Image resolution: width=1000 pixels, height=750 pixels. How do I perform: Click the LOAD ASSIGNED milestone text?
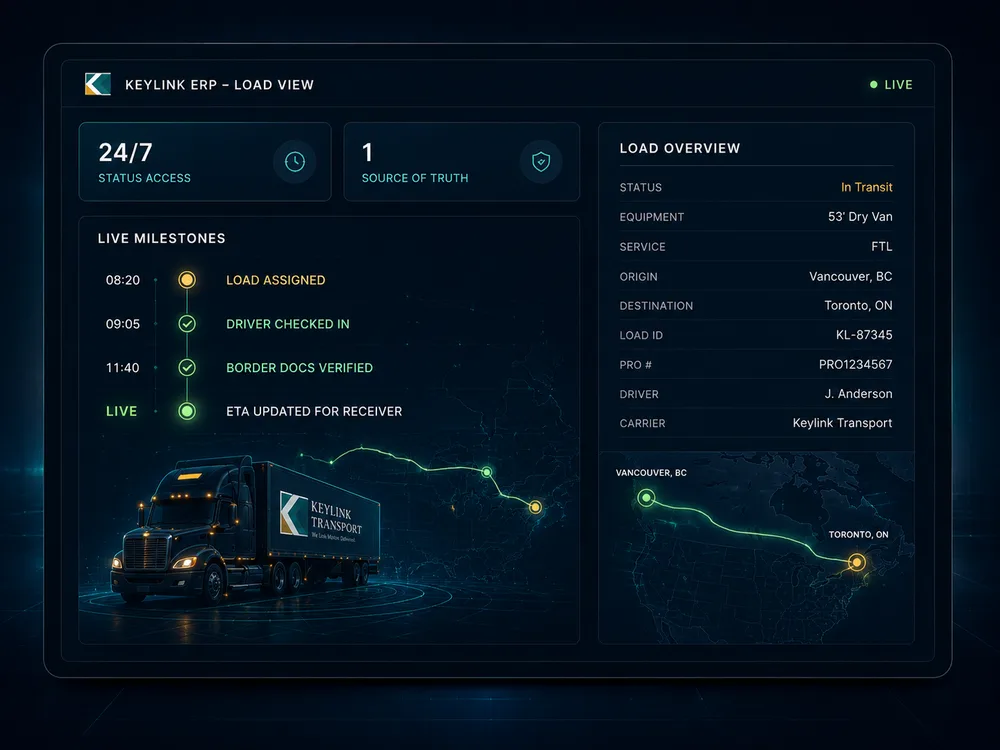click(x=276, y=280)
